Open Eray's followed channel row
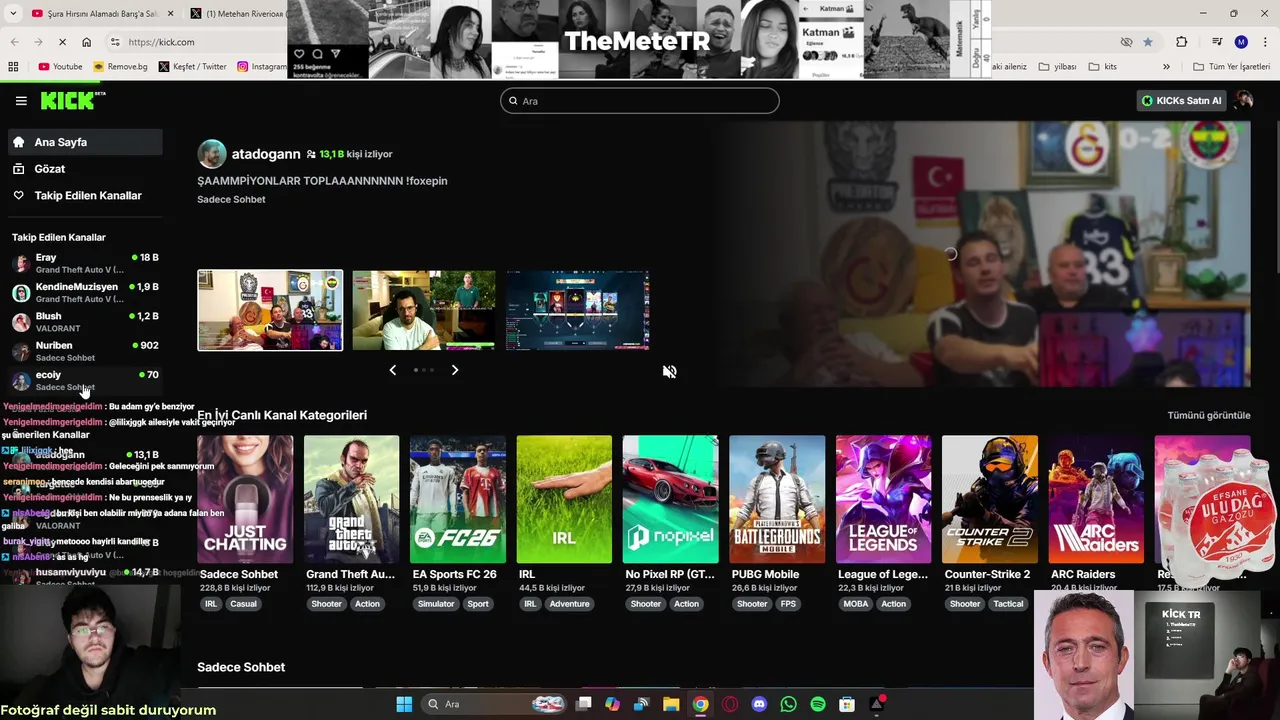1280x720 pixels. (x=85, y=263)
